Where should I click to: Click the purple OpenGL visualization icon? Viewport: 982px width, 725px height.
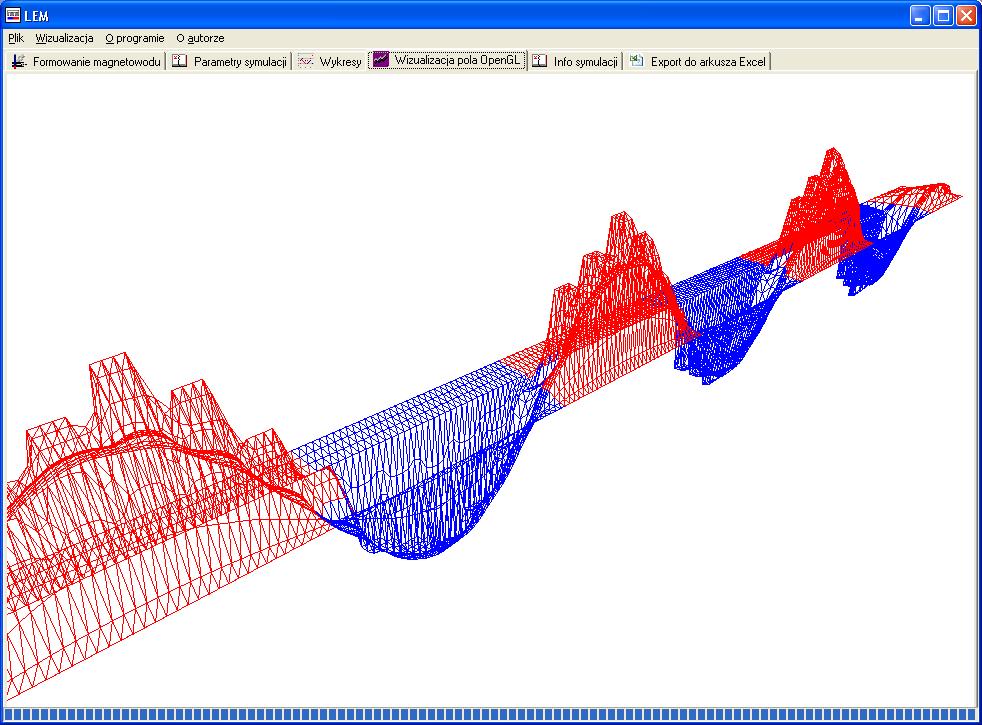coord(381,59)
